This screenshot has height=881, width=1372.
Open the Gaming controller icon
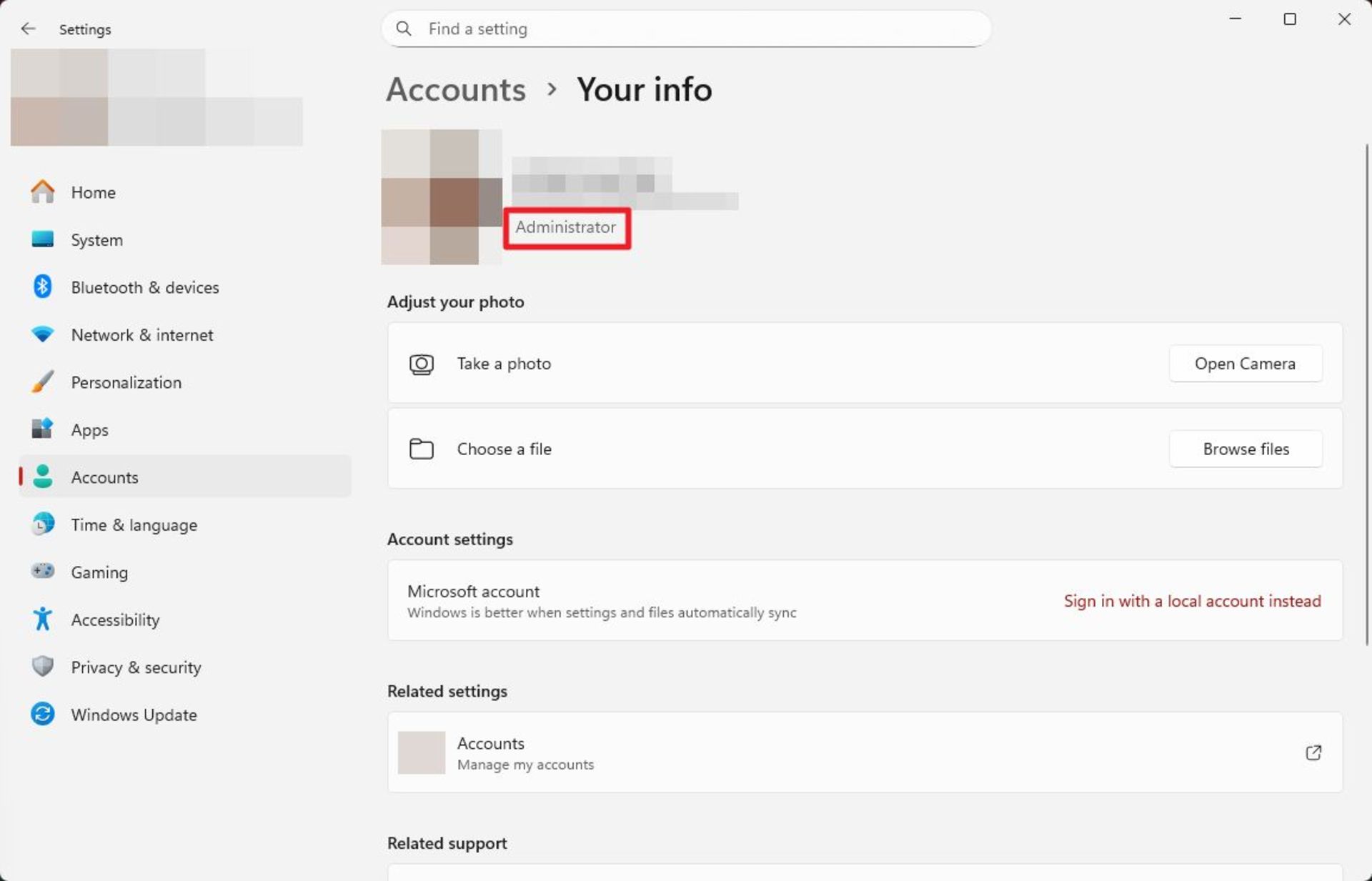[x=42, y=572]
